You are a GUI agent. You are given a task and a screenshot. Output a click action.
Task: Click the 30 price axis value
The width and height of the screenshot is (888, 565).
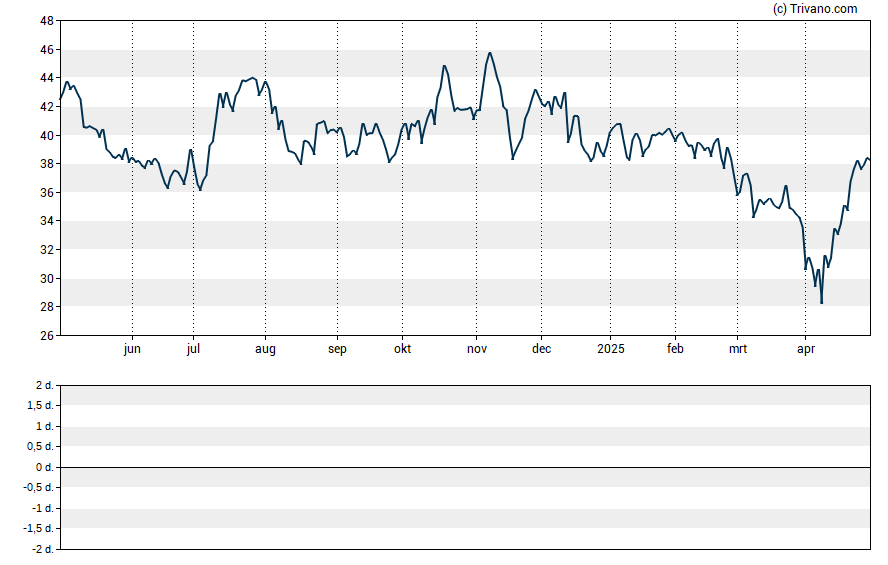point(47,279)
